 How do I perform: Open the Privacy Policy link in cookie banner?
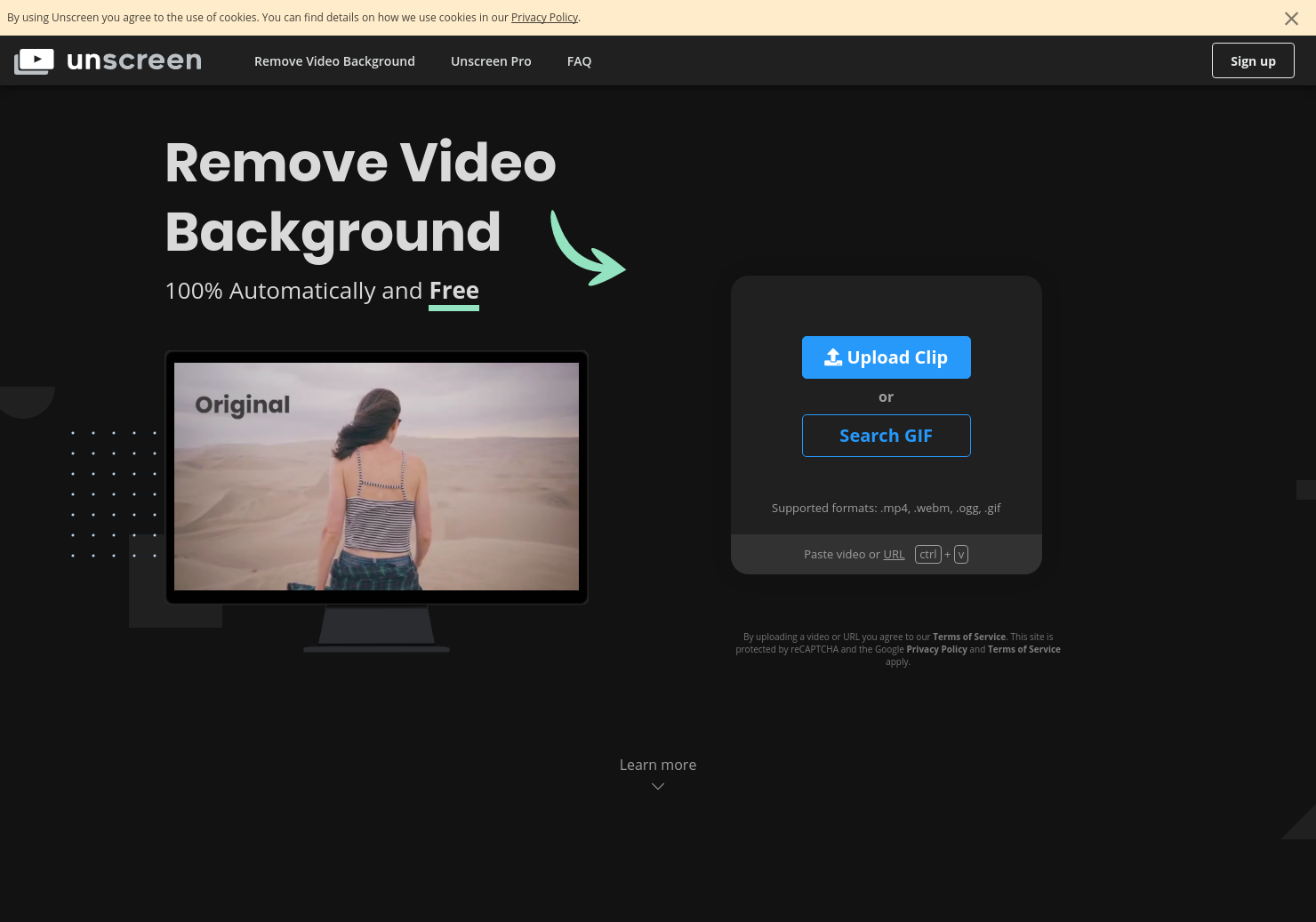544,18
